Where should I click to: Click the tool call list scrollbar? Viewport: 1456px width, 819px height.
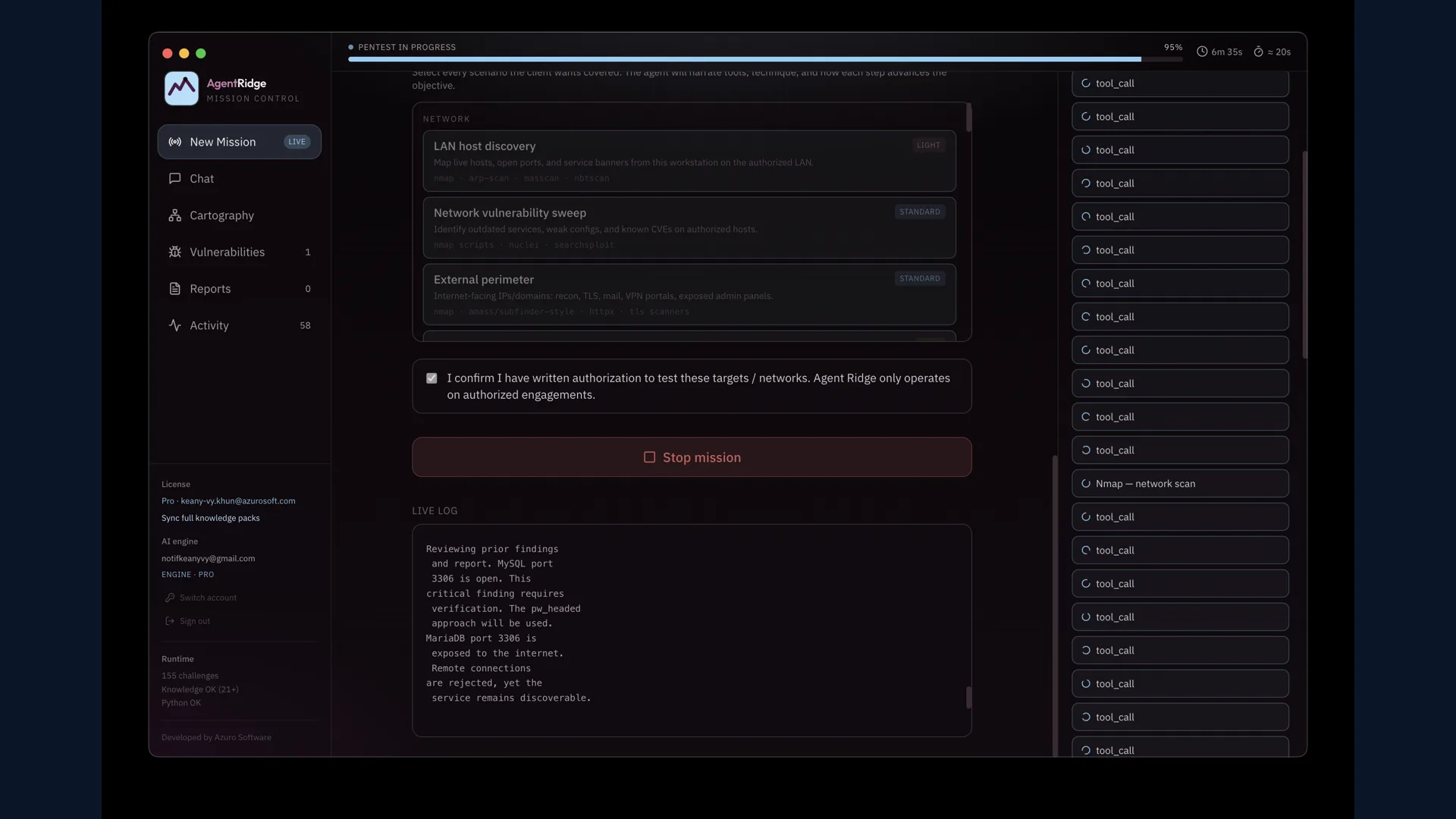(1305, 254)
